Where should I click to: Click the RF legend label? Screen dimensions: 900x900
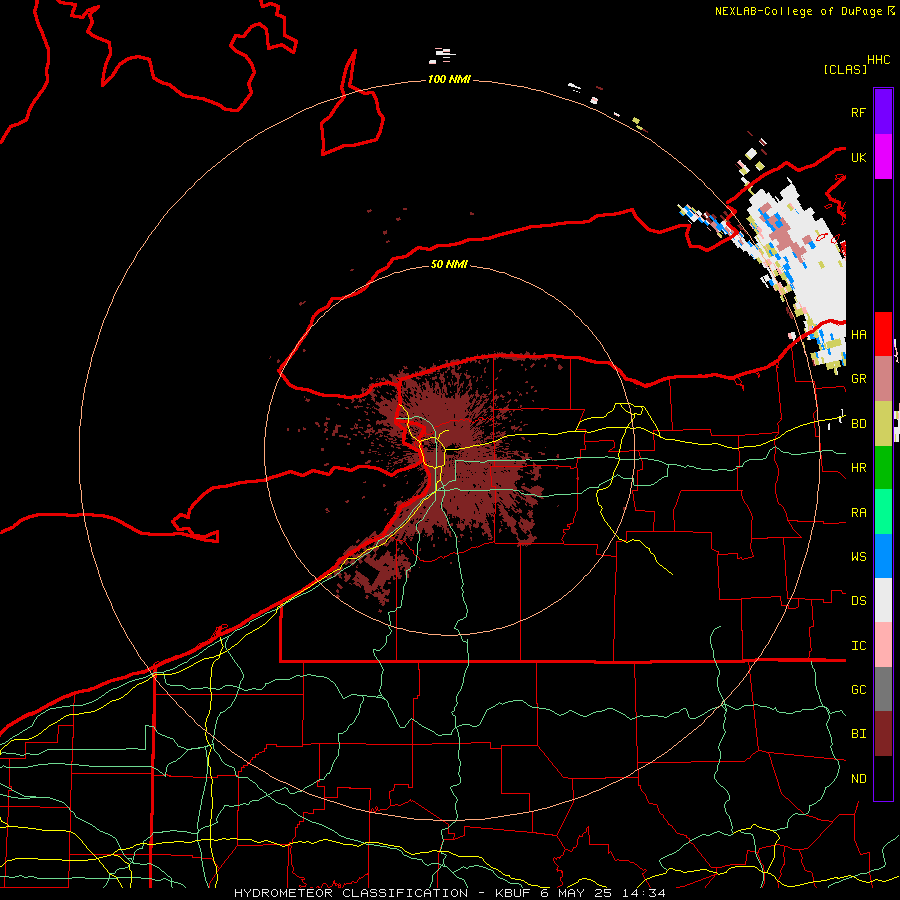pos(858,112)
